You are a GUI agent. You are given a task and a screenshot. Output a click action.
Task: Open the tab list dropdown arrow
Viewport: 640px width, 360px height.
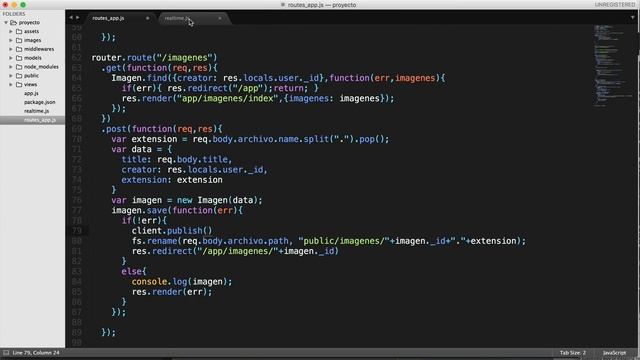click(x=633, y=18)
